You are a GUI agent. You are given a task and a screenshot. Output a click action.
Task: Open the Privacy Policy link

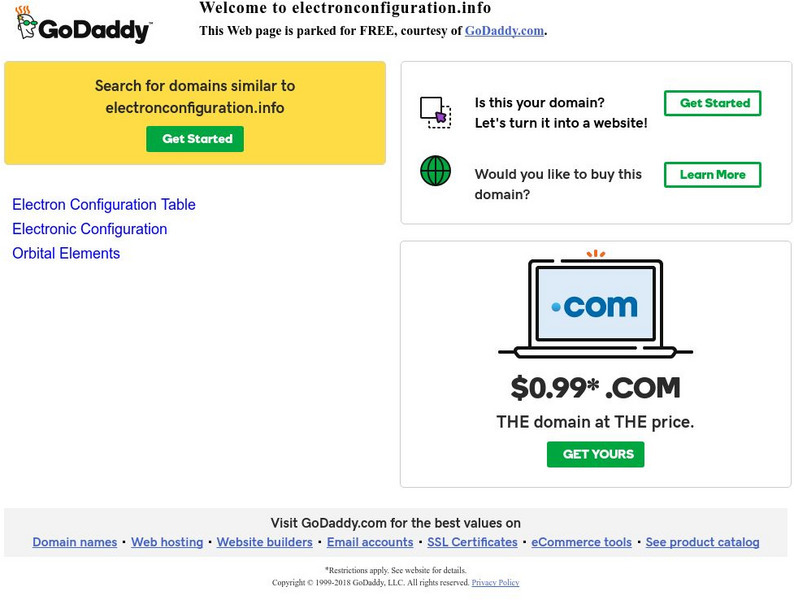tap(495, 583)
